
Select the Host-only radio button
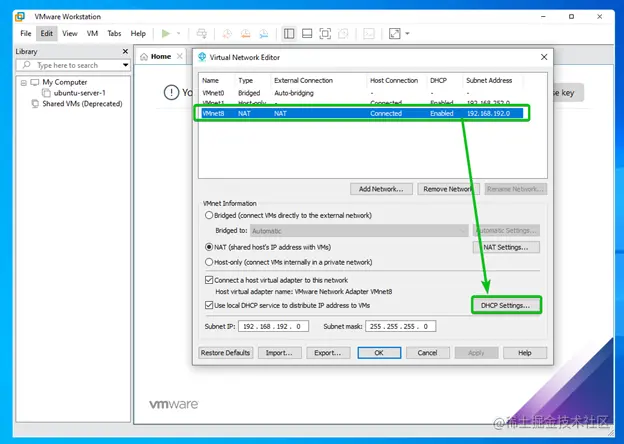coord(209,262)
